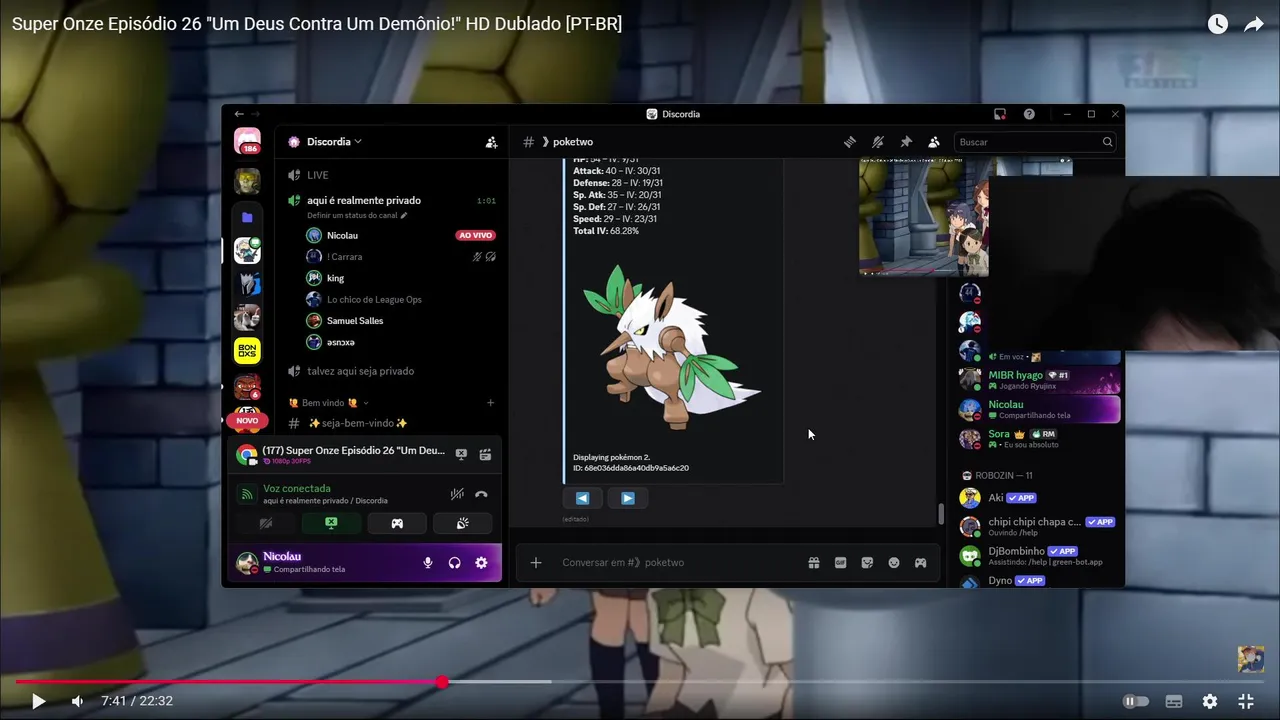Screen dimensions: 1280x720
Task: Mute microphone in user panel
Action: point(428,563)
